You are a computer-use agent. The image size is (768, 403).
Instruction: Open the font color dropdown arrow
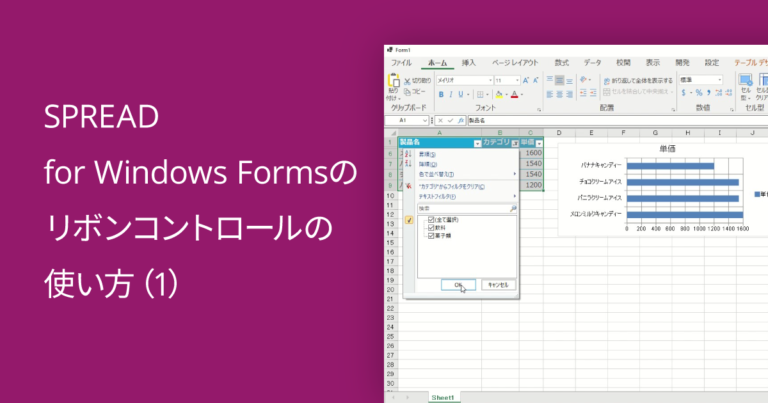point(522,95)
